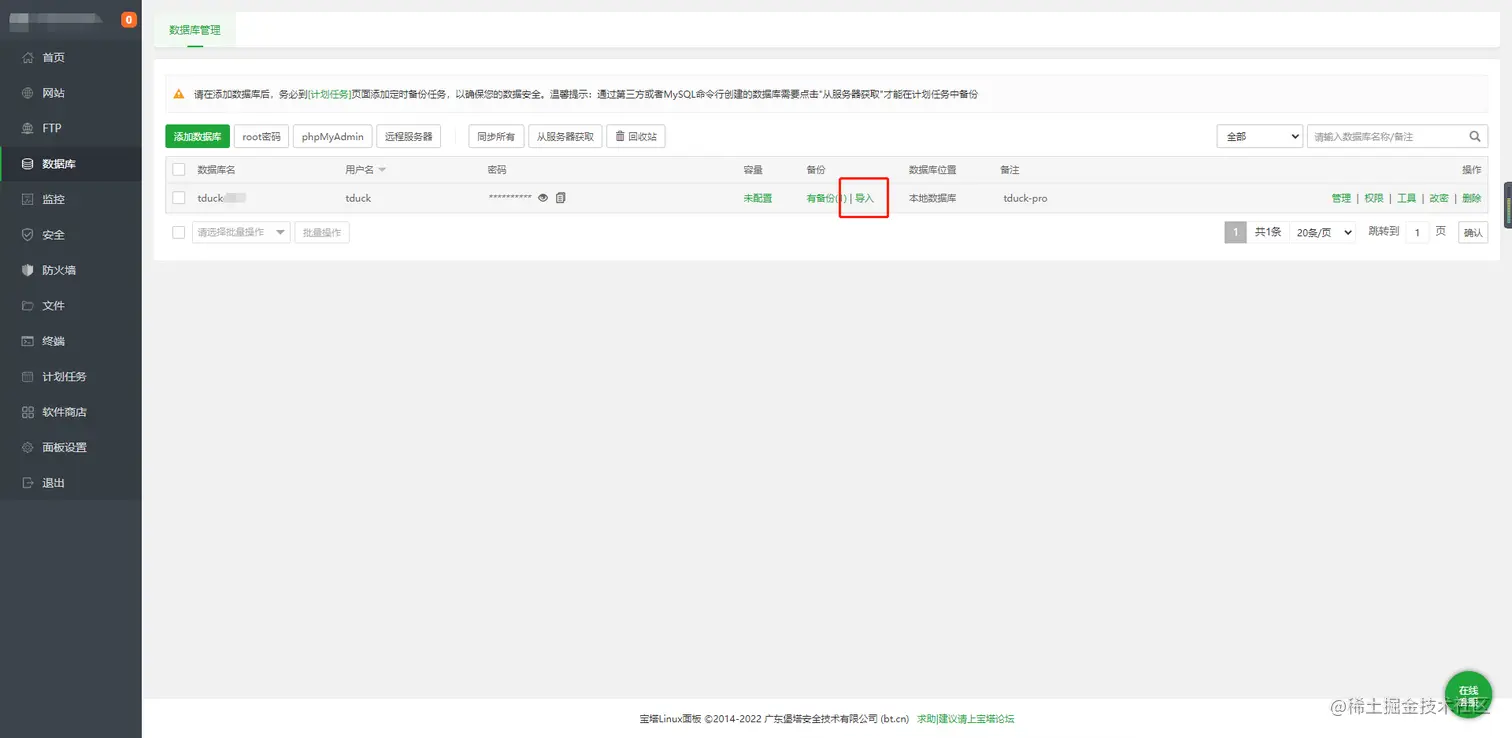Click 同步所有 button
This screenshot has width=1512, height=738.
point(496,136)
